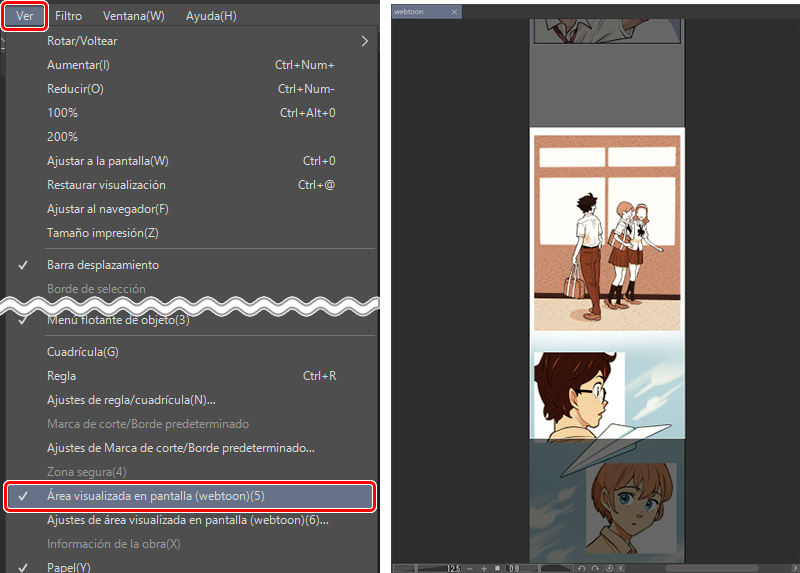Reset canvas rotation with the circular icon

pos(608,567)
